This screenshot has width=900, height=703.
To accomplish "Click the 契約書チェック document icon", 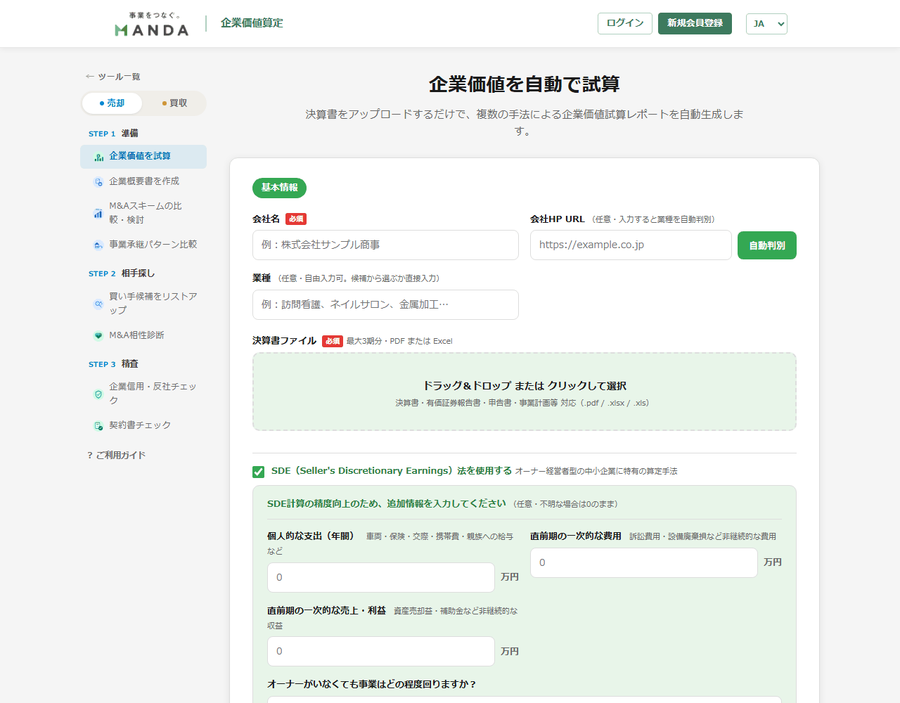I will (99, 426).
